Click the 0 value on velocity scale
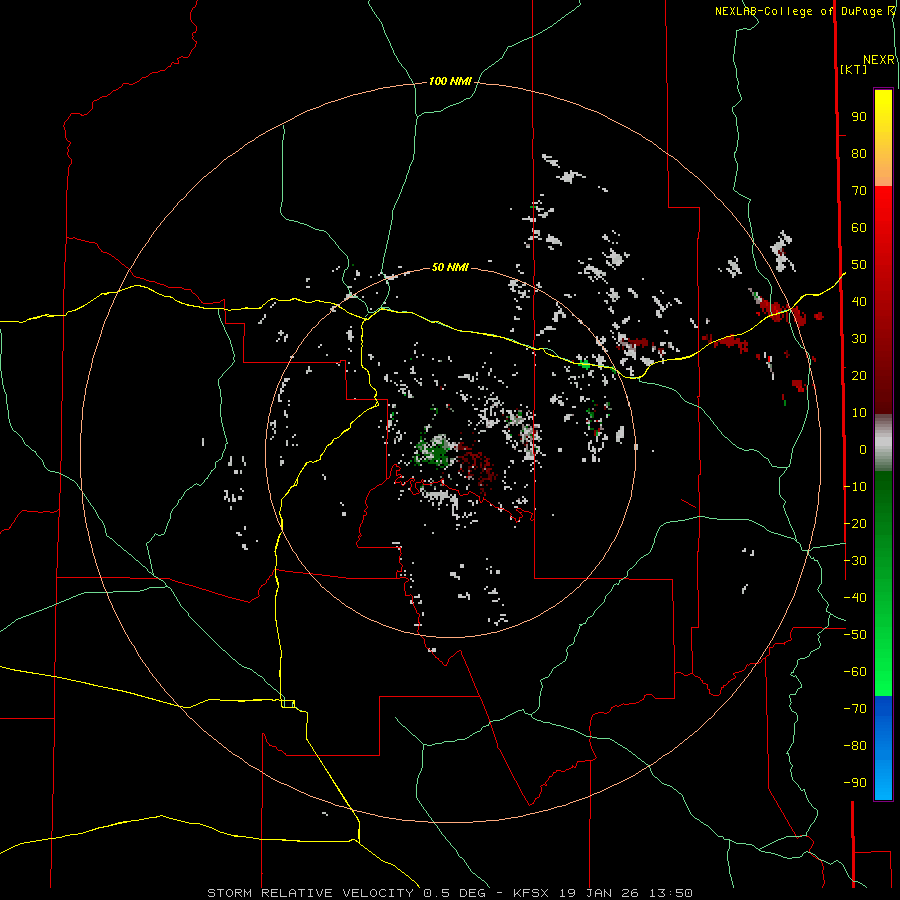The width and height of the screenshot is (900, 900). (863, 449)
